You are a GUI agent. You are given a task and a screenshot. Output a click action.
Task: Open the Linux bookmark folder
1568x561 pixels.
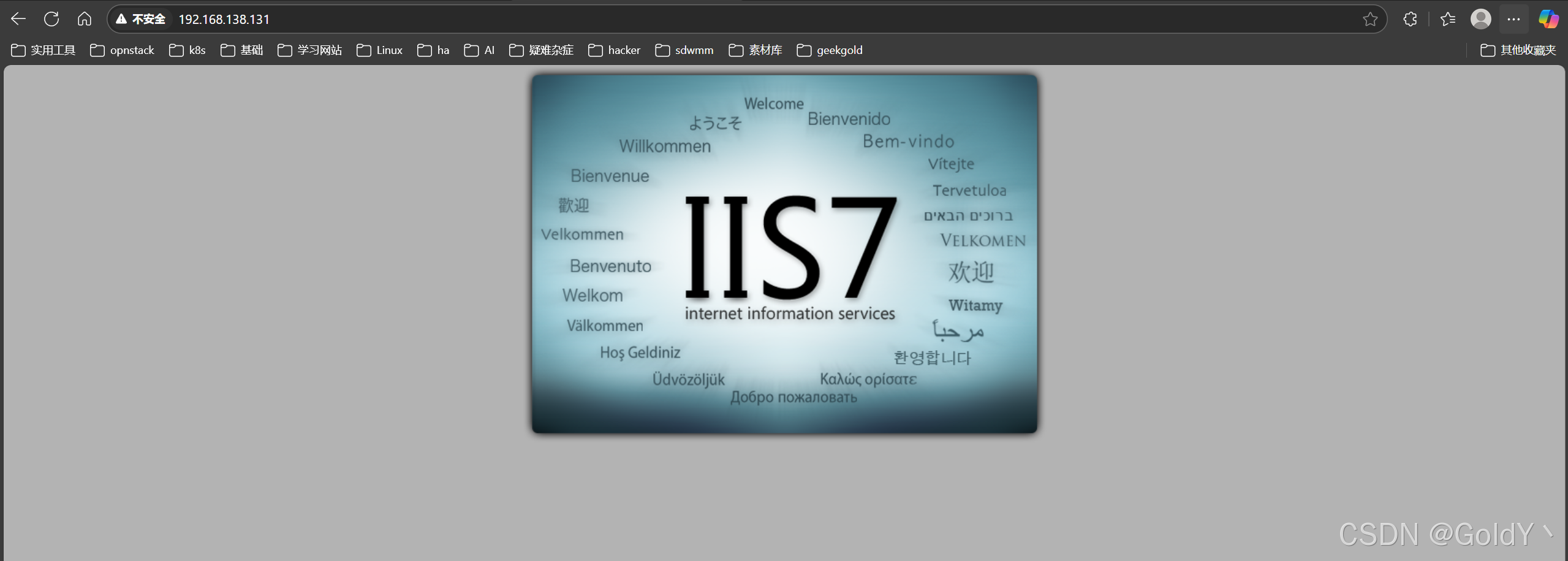[x=380, y=50]
